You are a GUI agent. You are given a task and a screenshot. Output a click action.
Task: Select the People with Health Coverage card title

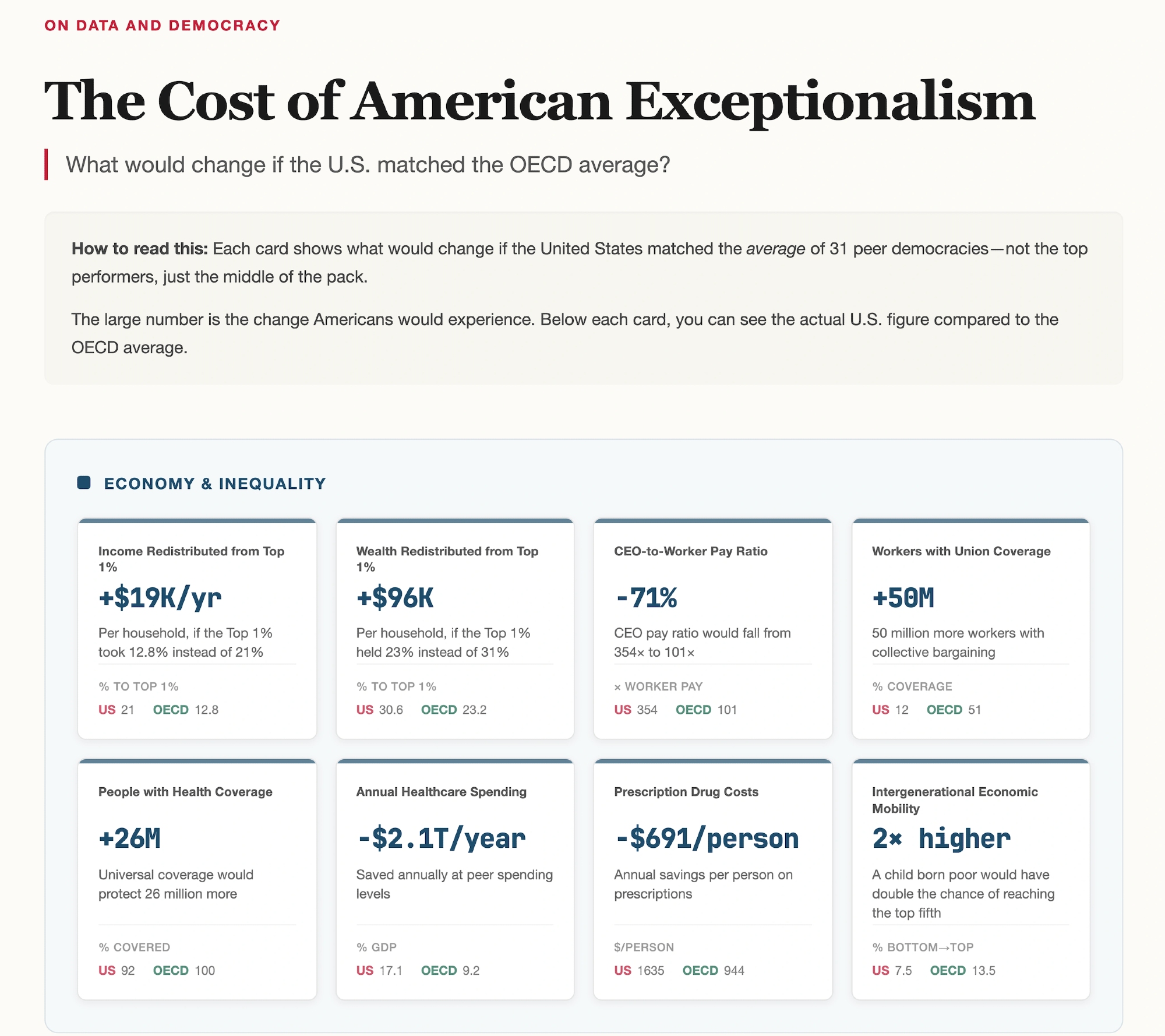coord(185,792)
